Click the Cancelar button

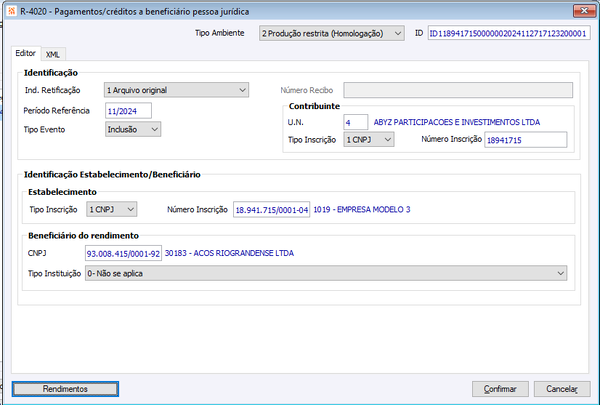point(562,389)
